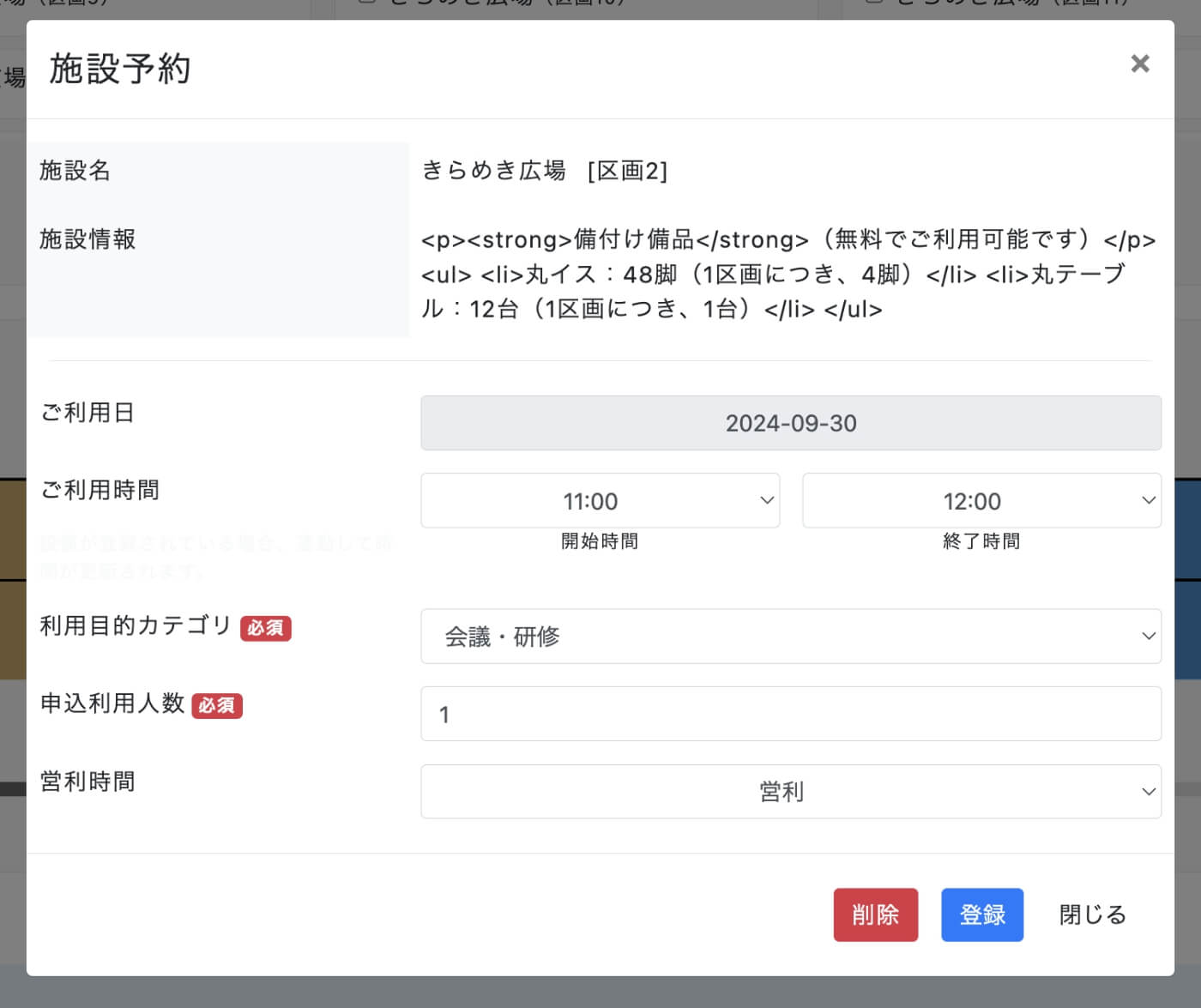Click the chevron arrow of the 営利 dropdown

pos(1148,792)
